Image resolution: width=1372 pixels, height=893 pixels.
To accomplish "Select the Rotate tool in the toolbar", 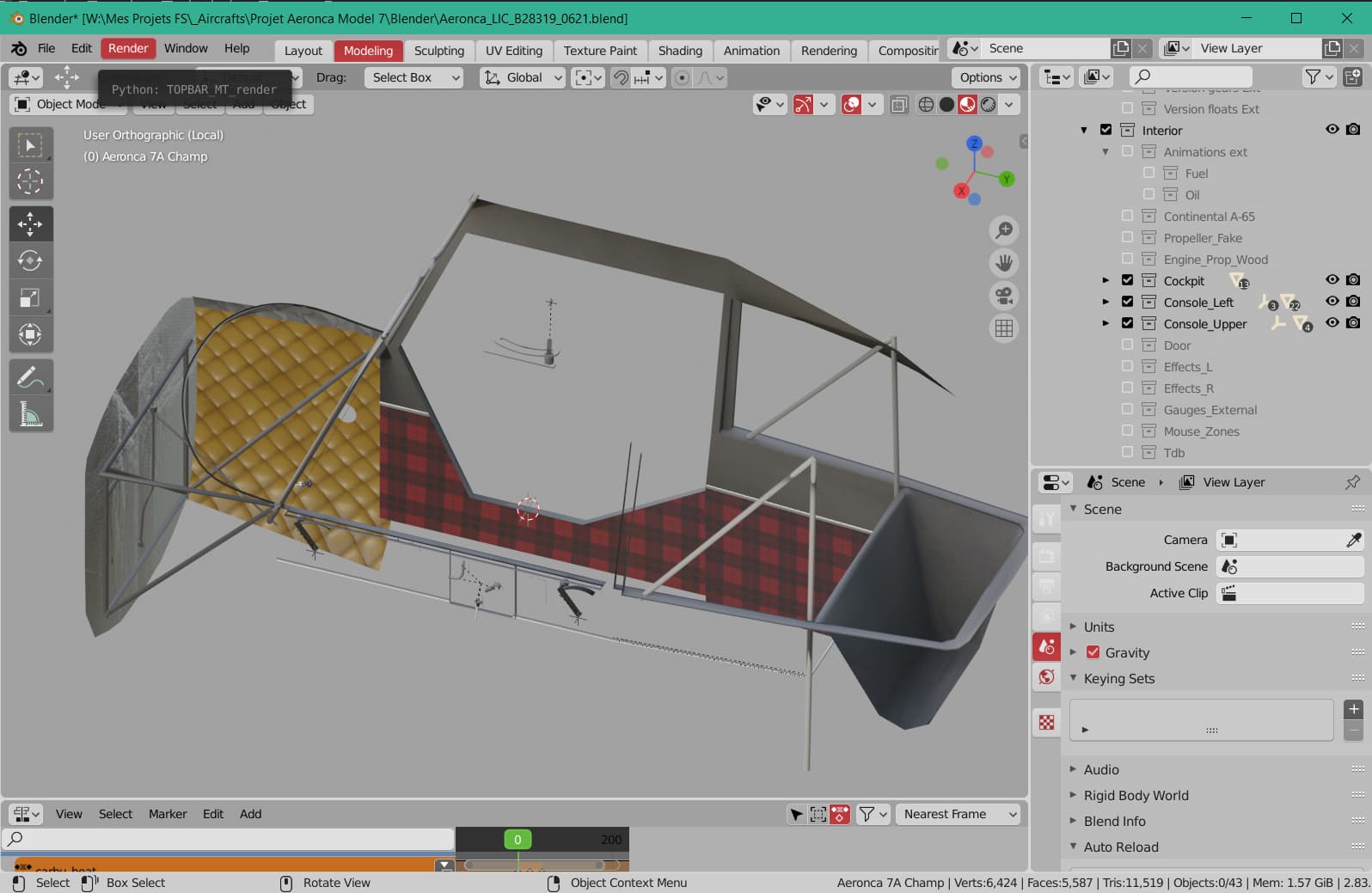I will click(x=30, y=260).
